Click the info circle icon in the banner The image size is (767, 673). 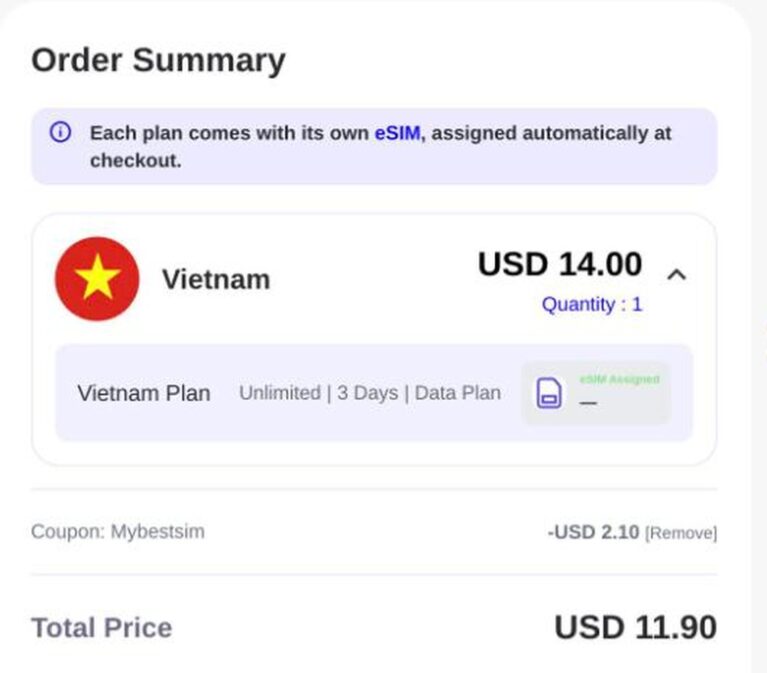point(61,132)
